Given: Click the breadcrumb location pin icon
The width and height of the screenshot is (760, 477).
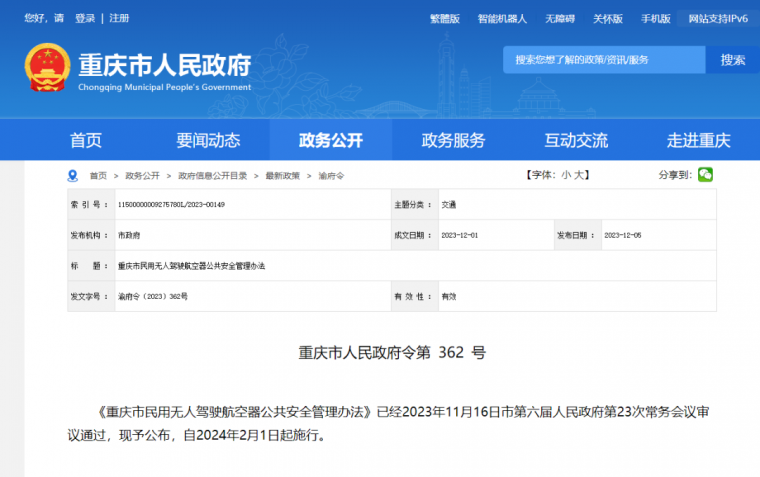Looking at the screenshot, I should (x=73, y=175).
